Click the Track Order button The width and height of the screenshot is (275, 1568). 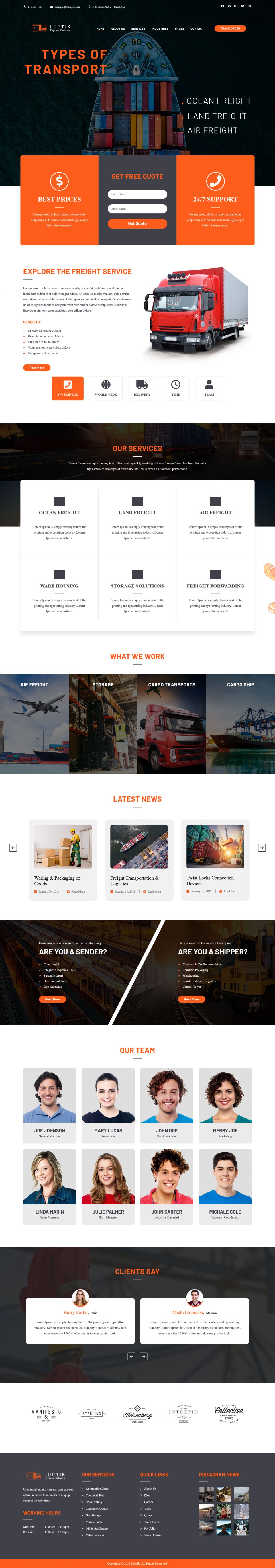tap(230, 29)
